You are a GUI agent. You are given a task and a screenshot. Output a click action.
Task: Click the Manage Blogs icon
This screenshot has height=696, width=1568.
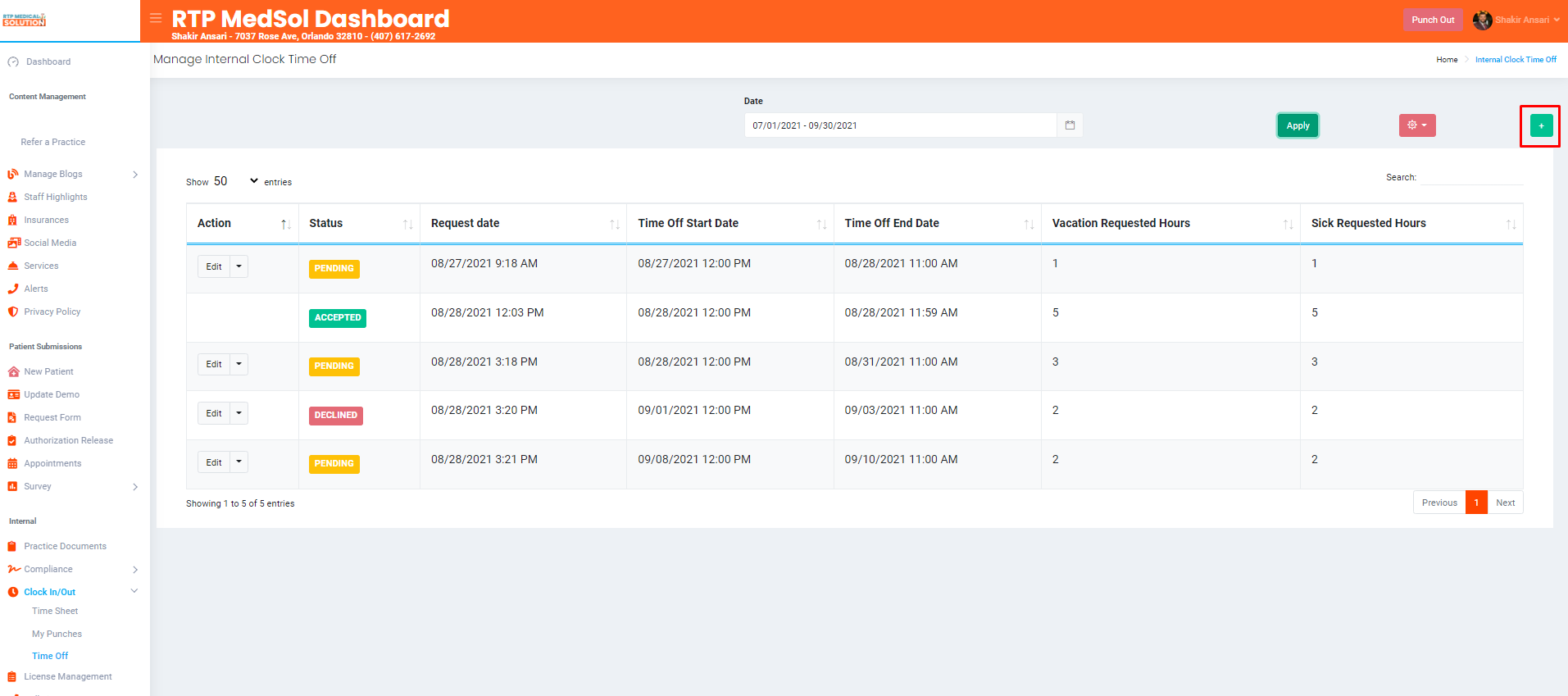pos(13,174)
